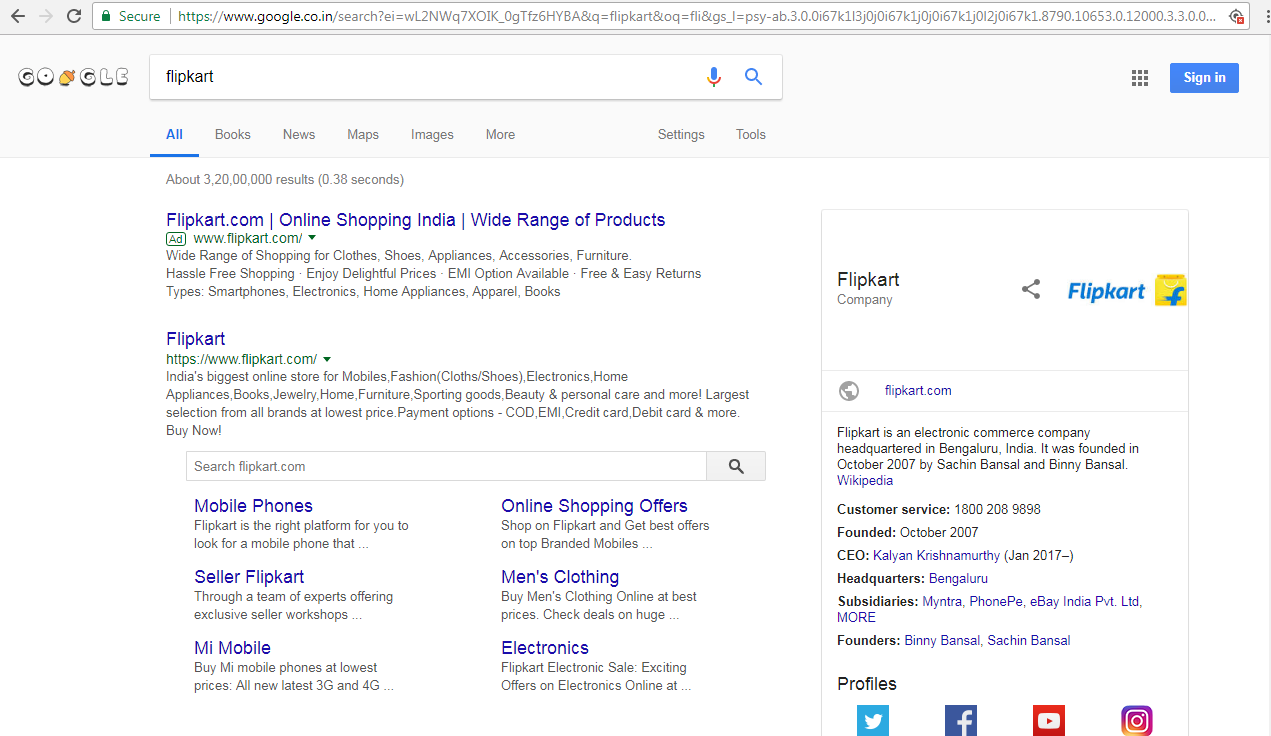
Task: Click the Flipkart logo image
Action: coord(1127,290)
